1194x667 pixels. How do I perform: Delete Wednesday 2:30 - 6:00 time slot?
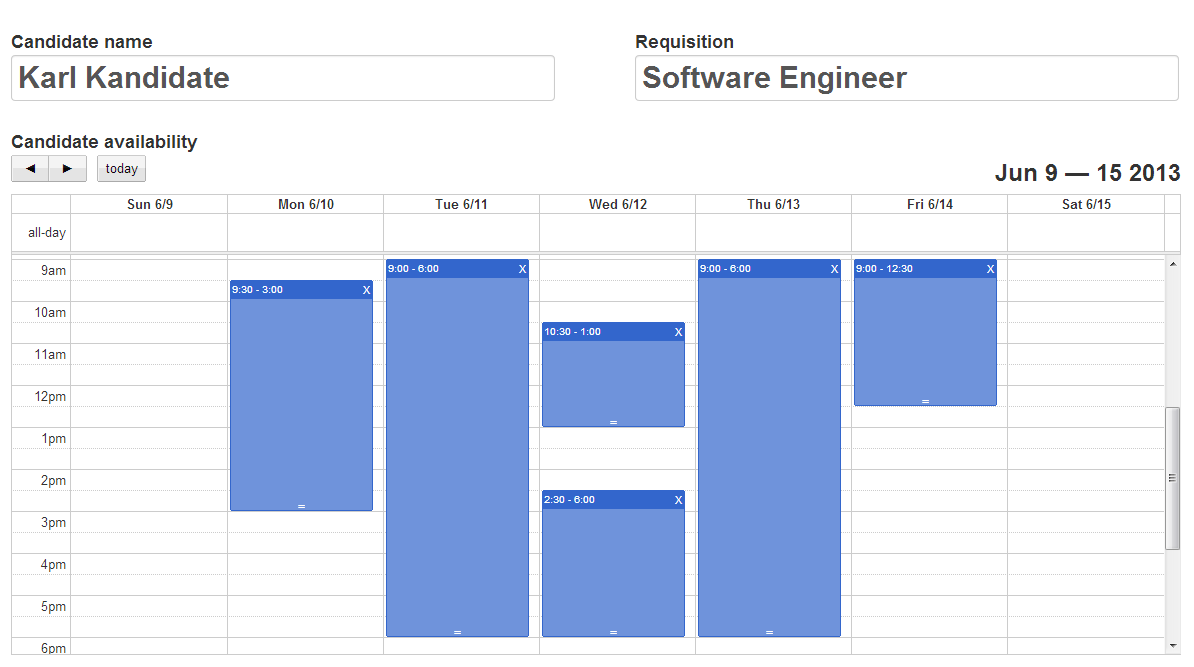(678, 500)
